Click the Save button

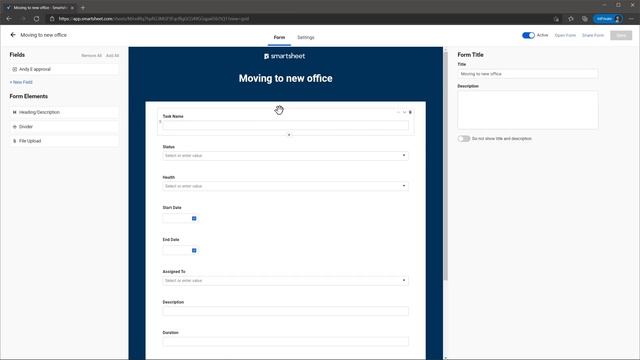tap(621, 36)
